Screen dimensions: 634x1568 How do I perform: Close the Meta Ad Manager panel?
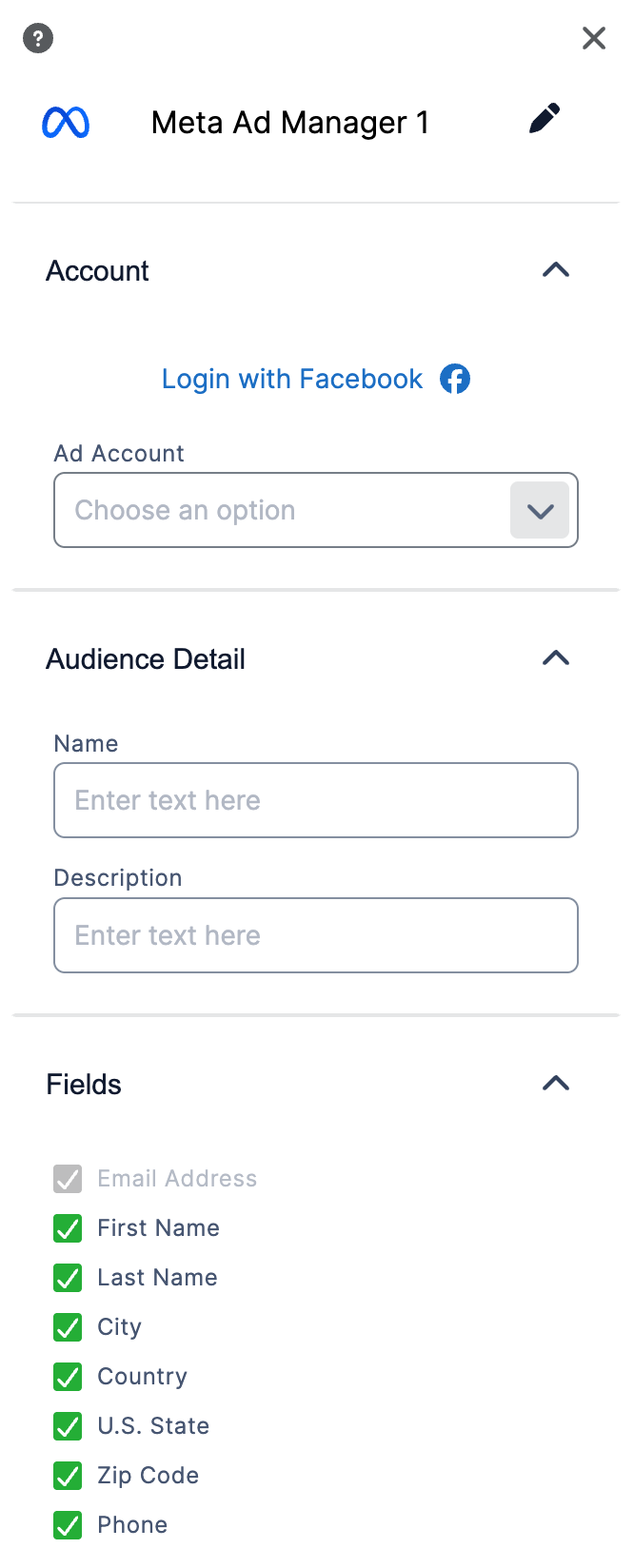(594, 38)
